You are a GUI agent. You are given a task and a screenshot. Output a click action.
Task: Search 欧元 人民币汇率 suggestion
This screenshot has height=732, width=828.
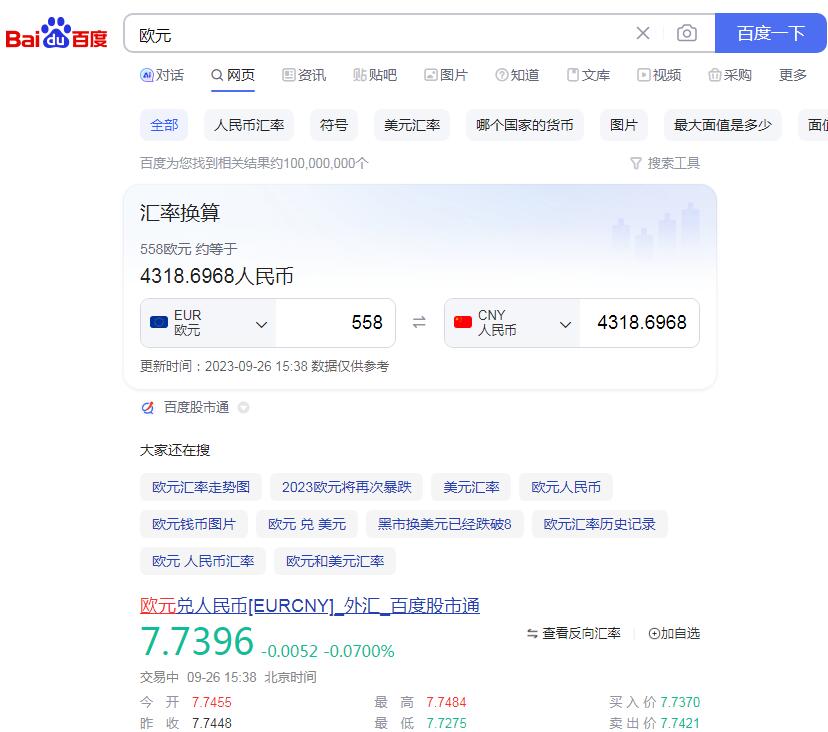203,561
